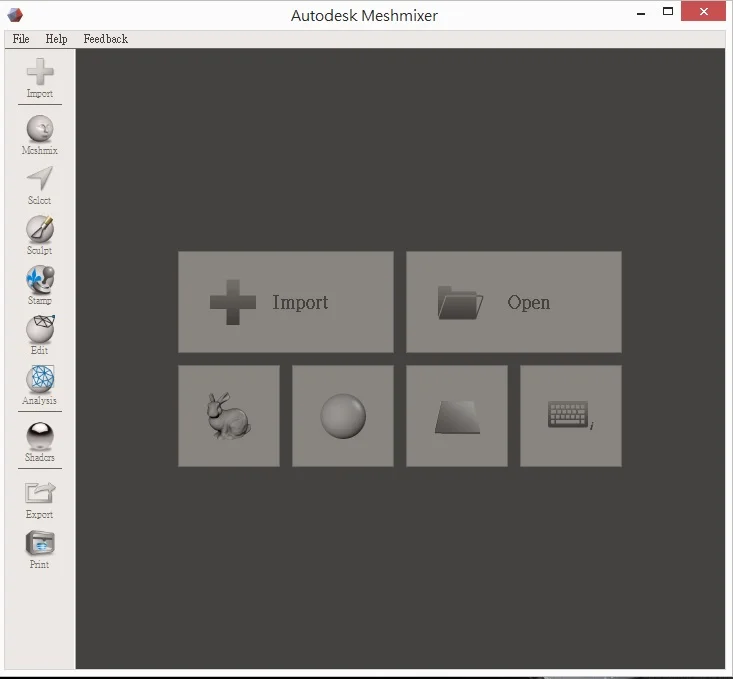Click the large Import button in center
This screenshot has height=679, width=733.
pyautogui.click(x=286, y=302)
